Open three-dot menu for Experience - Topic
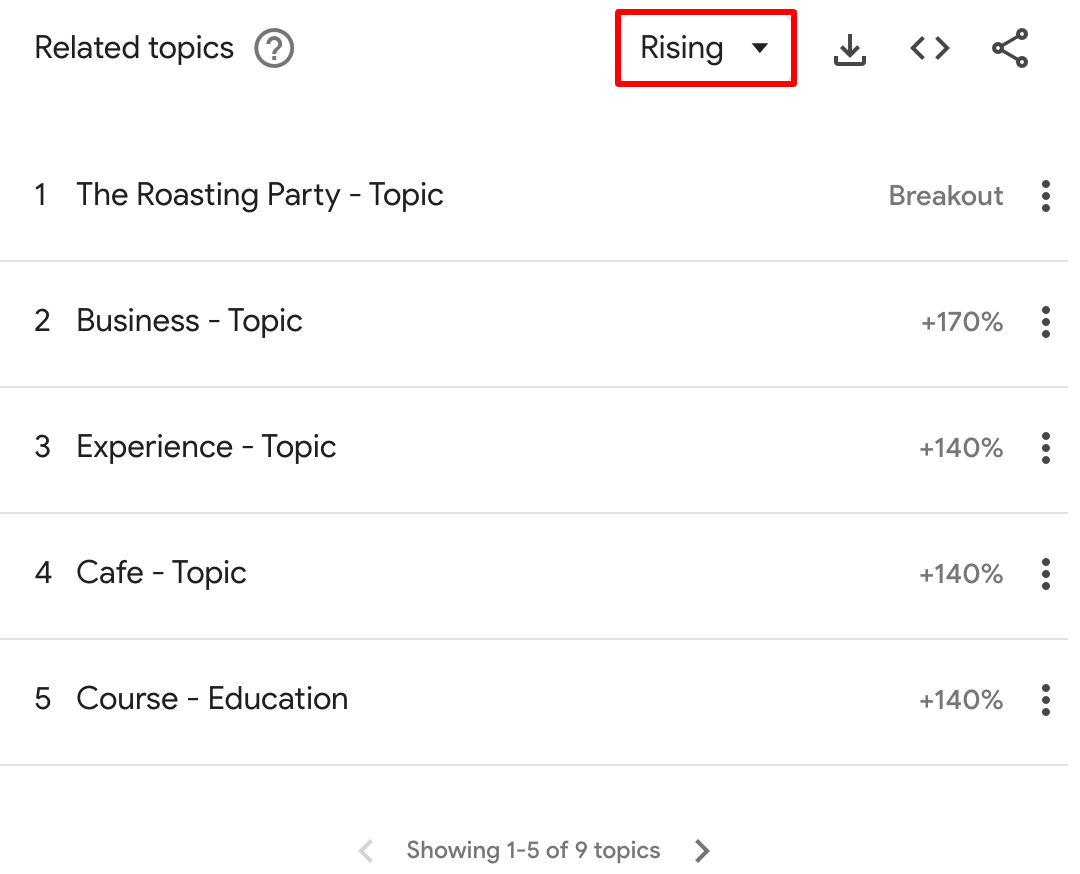This screenshot has height=874, width=1080. click(x=1045, y=448)
